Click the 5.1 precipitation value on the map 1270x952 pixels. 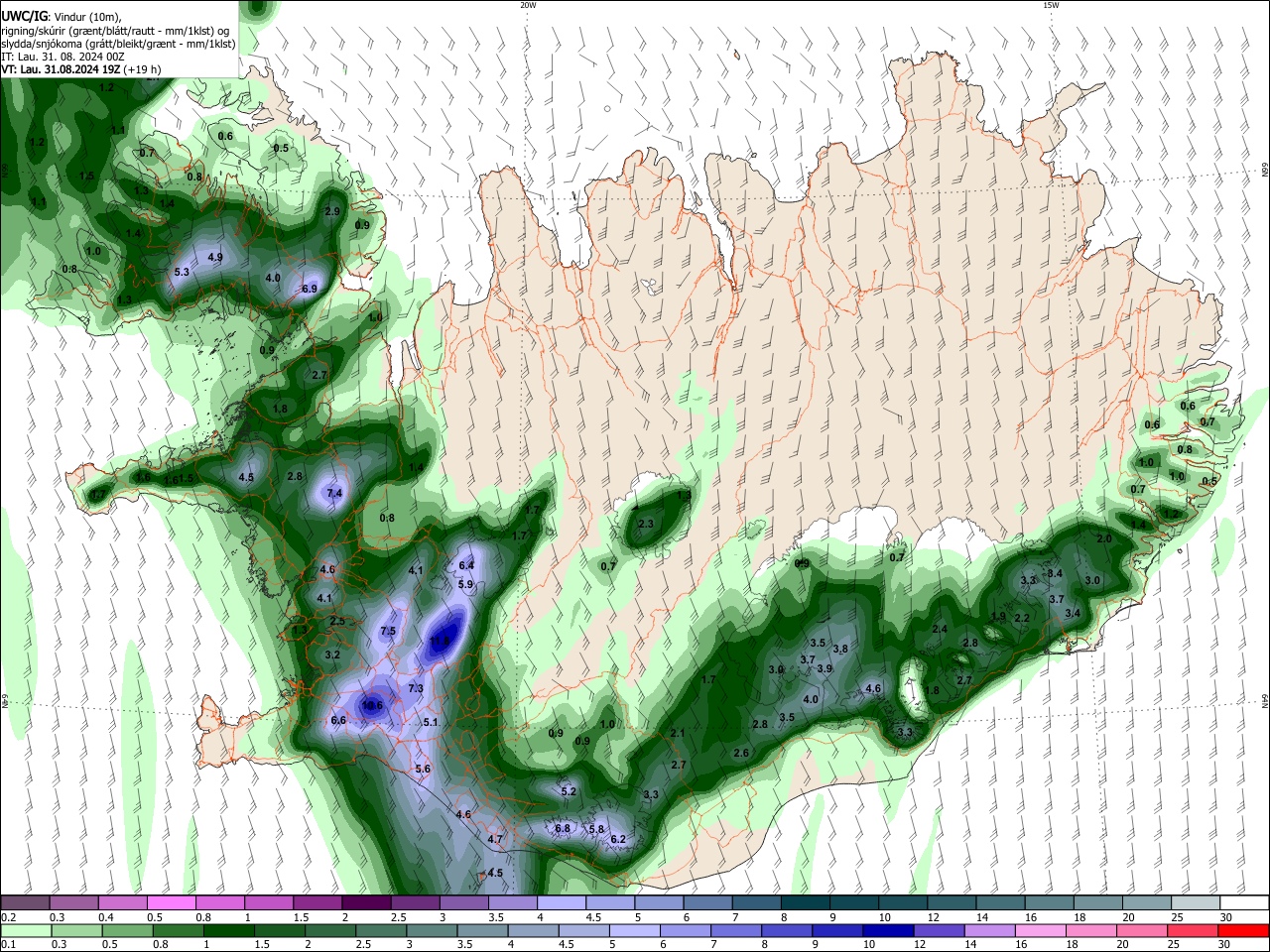coord(431,723)
